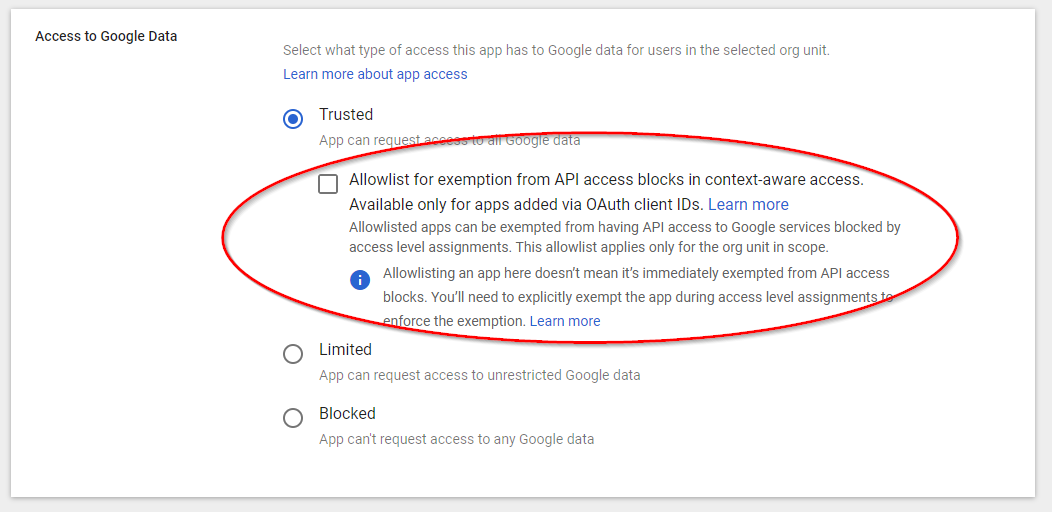
Task: Click the 'Blocked' option label text
Action: pyautogui.click(x=347, y=414)
